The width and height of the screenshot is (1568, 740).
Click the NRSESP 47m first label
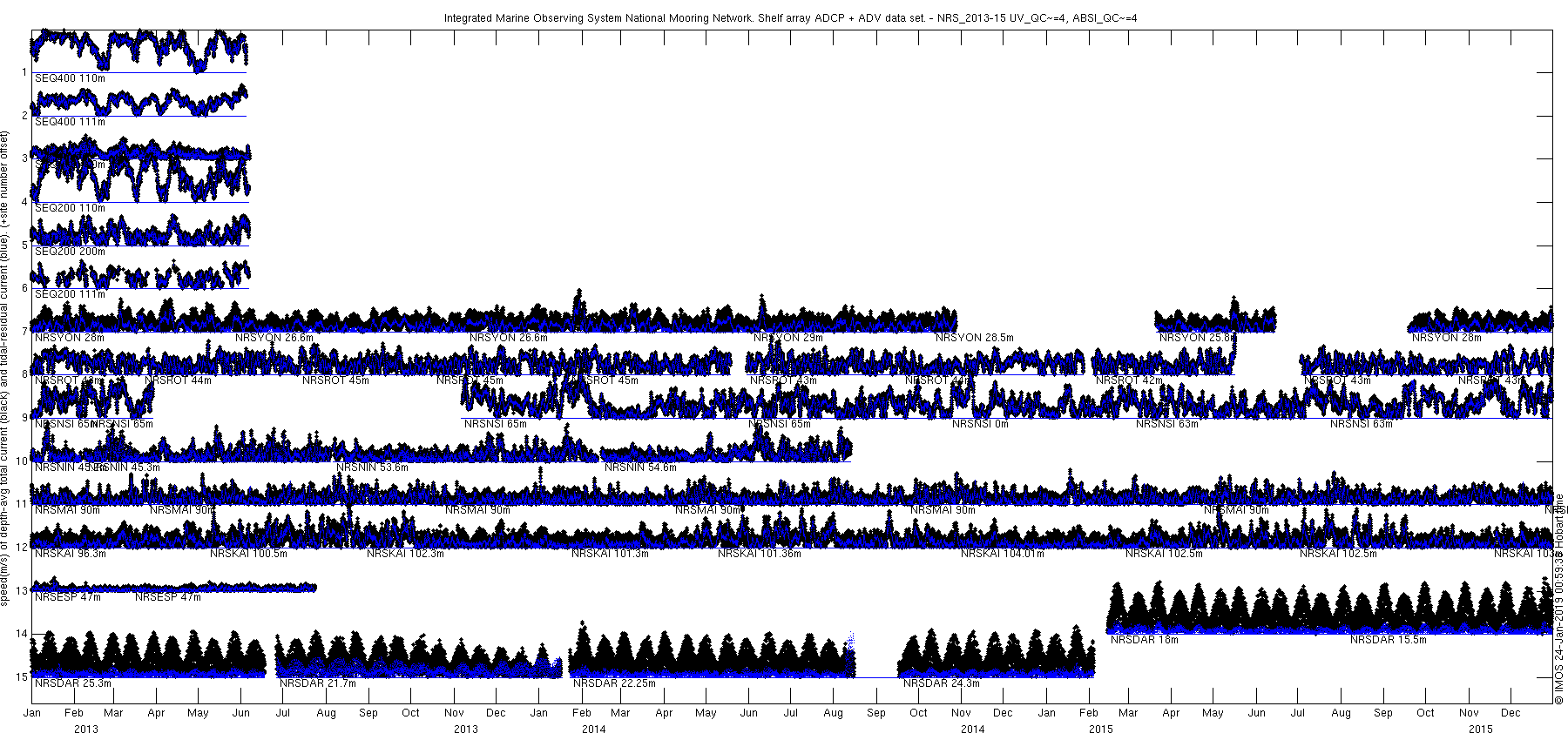pyautogui.click(x=68, y=597)
